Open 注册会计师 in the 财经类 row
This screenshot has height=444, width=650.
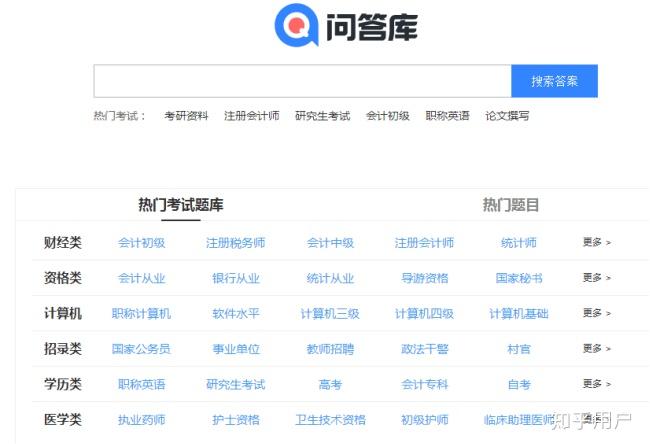(424, 243)
